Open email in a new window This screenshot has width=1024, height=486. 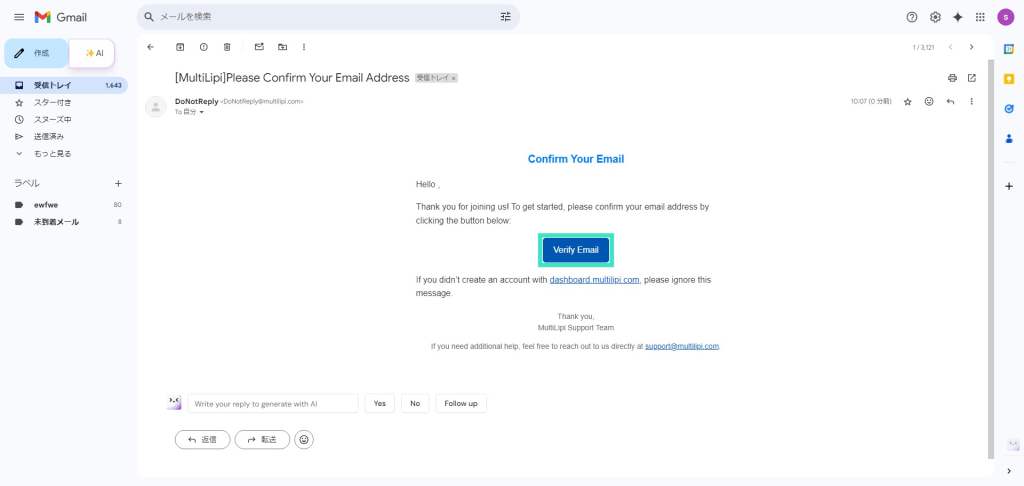tap(972, 78)
